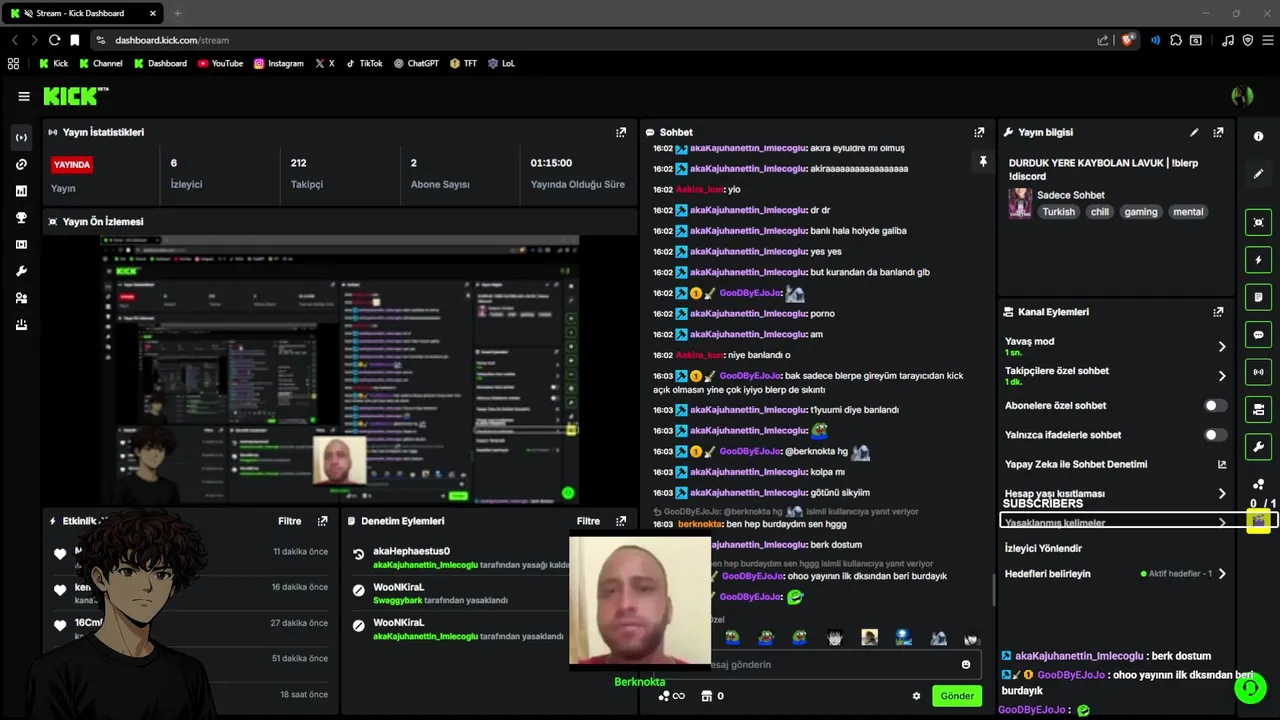The width and height of the screenshot is (1280, 720).
Task: Open chat settings gear icon
Action: pos(916,696)
